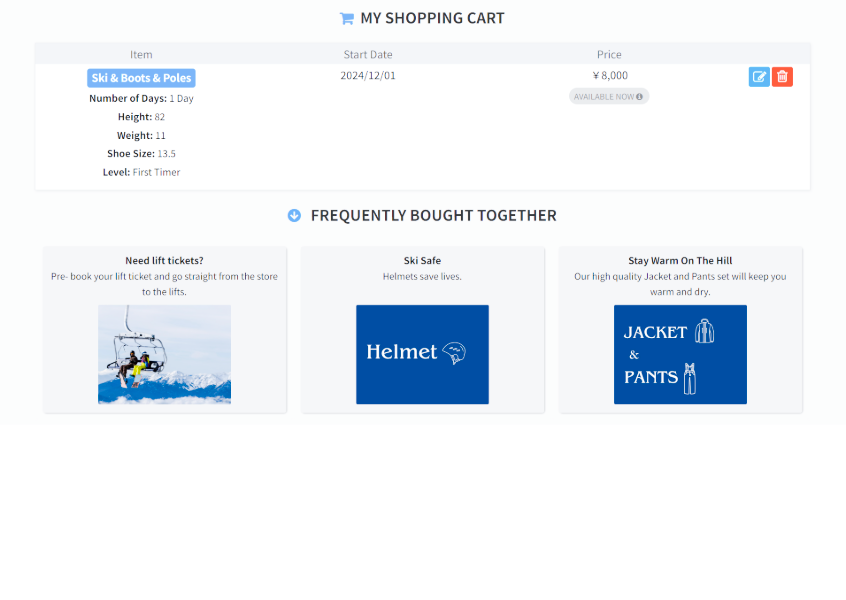Click 'Stay Warm On The Hill' heading

point(680,261)
